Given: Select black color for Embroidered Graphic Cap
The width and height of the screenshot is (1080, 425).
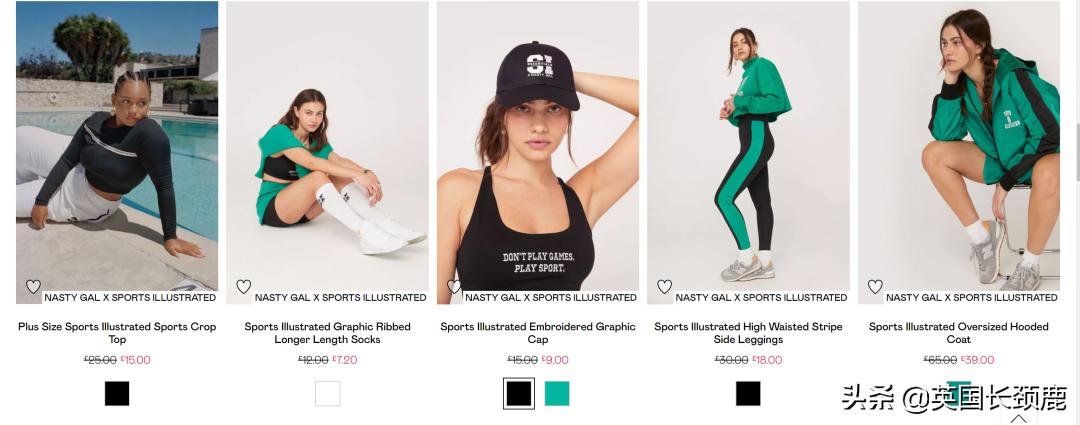Looking at the screenshot, I should (519, 394).
